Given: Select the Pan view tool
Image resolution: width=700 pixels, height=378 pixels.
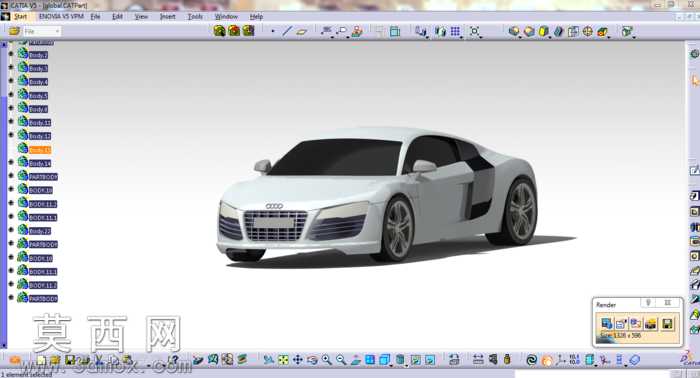Looking at the screenshot, I should point(297,360).
